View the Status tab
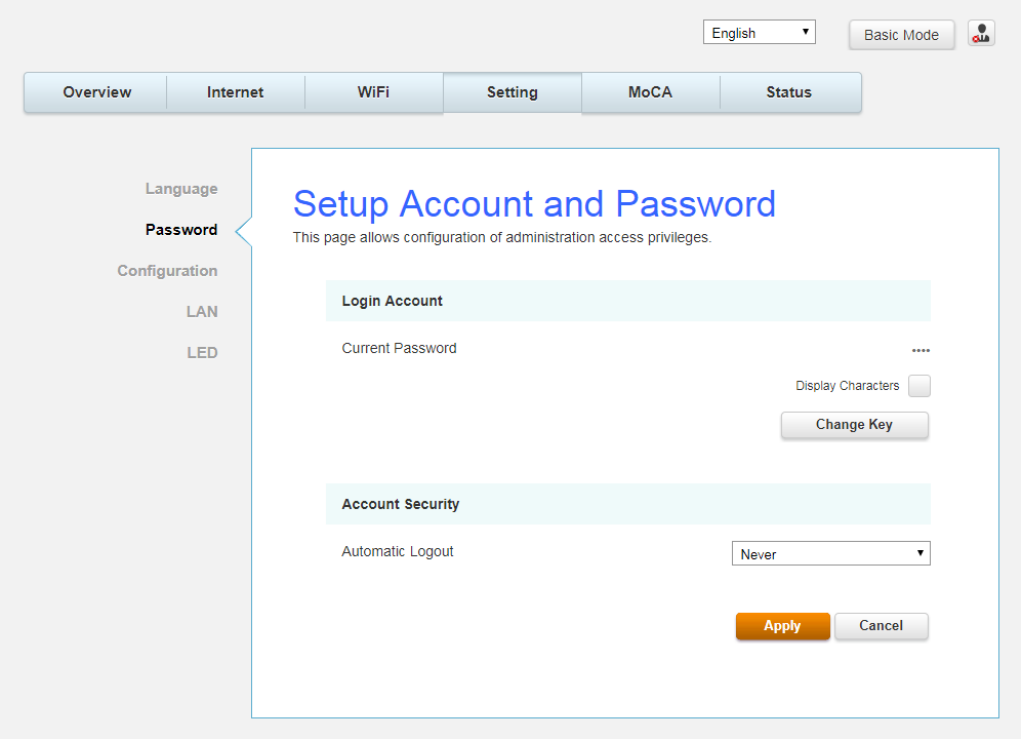The width and height of the screenshot is (1021, 739). point(789,92)
